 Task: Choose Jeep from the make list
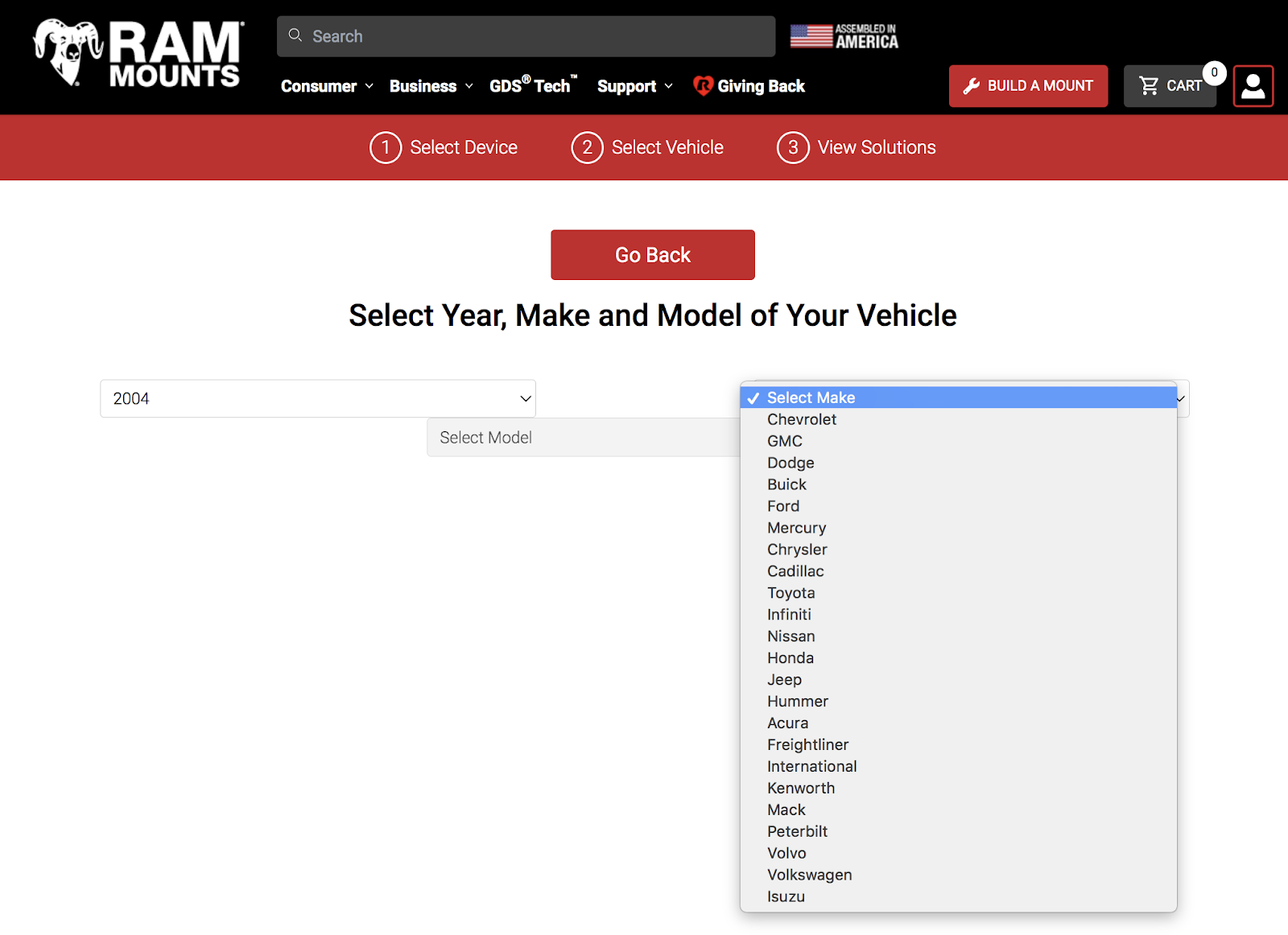pyautogui.click(x=958, y=680)
